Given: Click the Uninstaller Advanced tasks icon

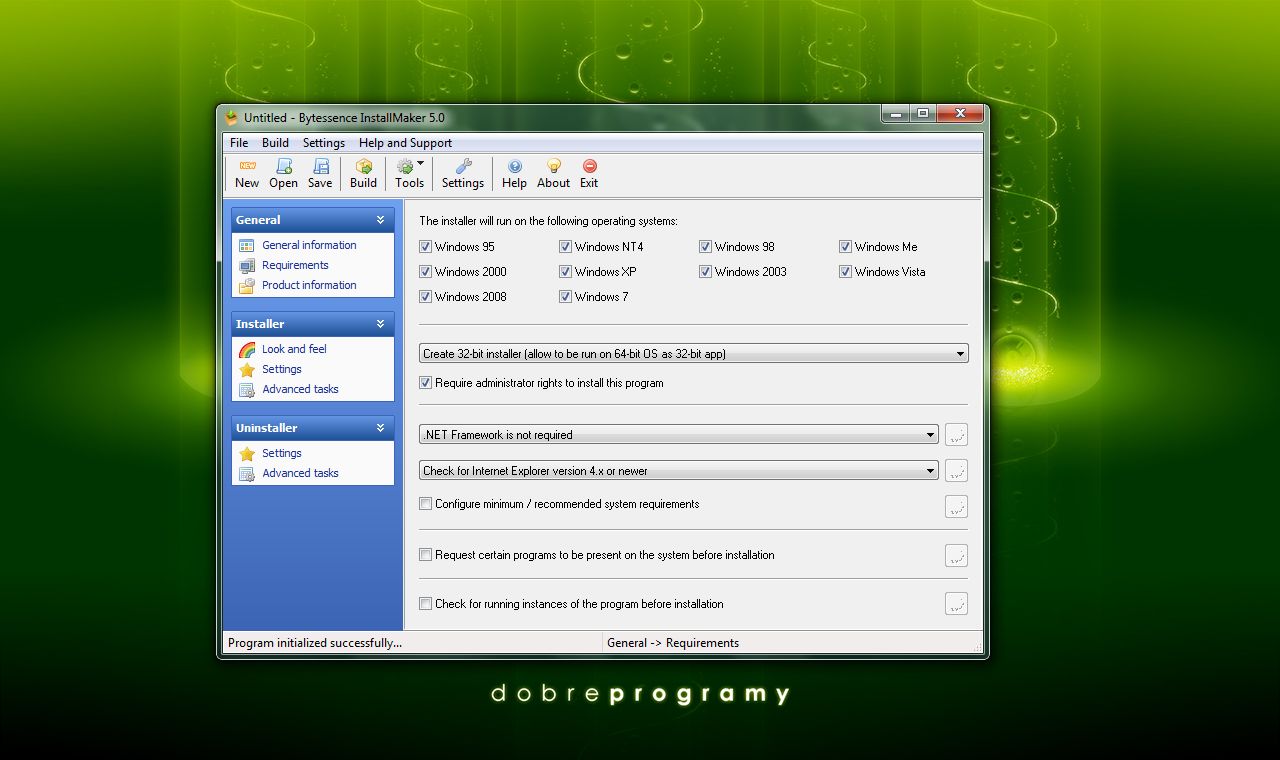Looking at the screenshot, I should (247, 473).
